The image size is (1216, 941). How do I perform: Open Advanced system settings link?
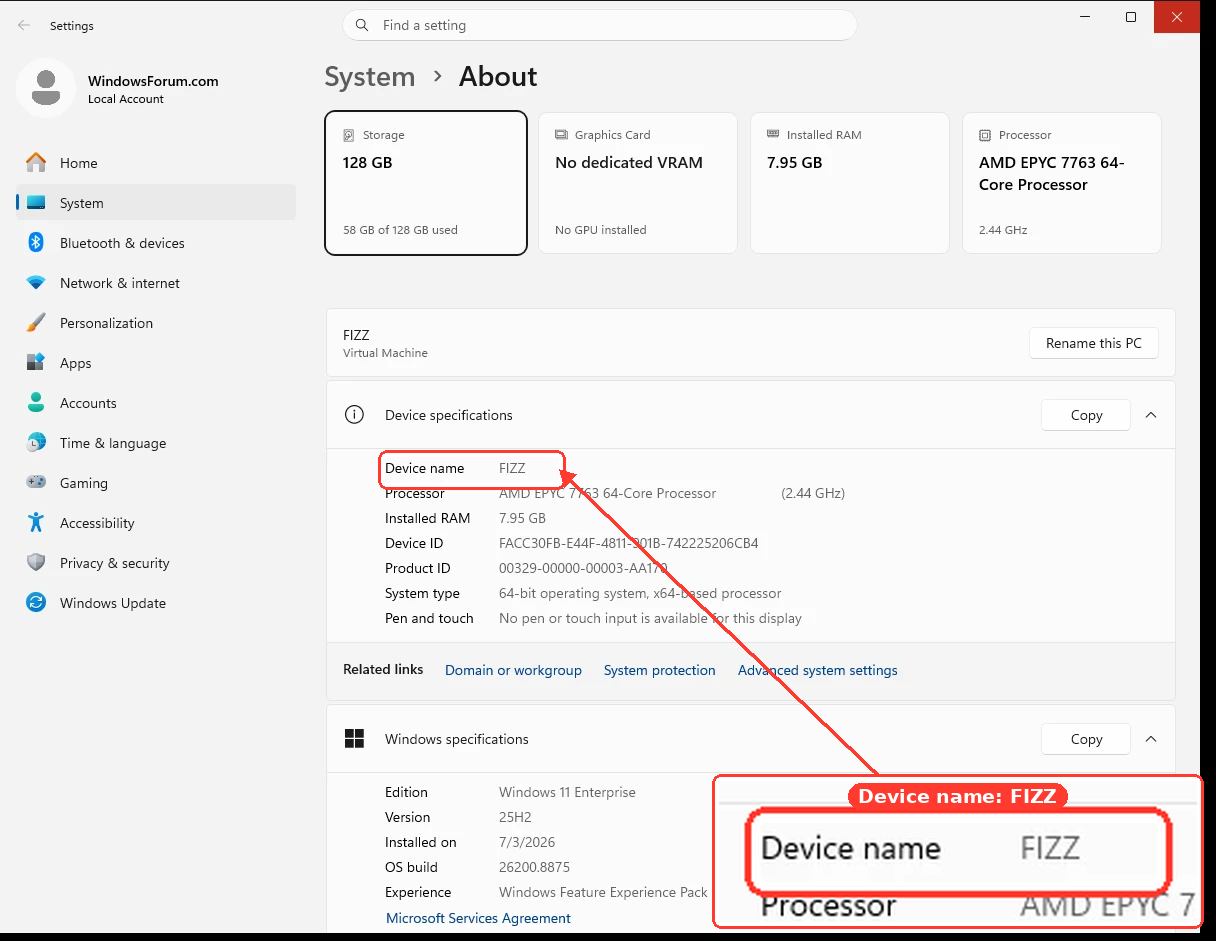point(818,670)
